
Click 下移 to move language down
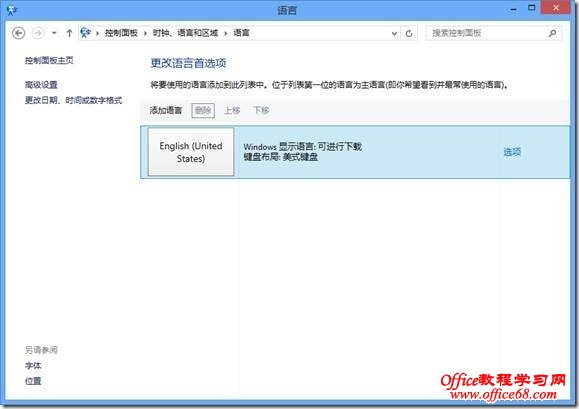click(261, 110)
